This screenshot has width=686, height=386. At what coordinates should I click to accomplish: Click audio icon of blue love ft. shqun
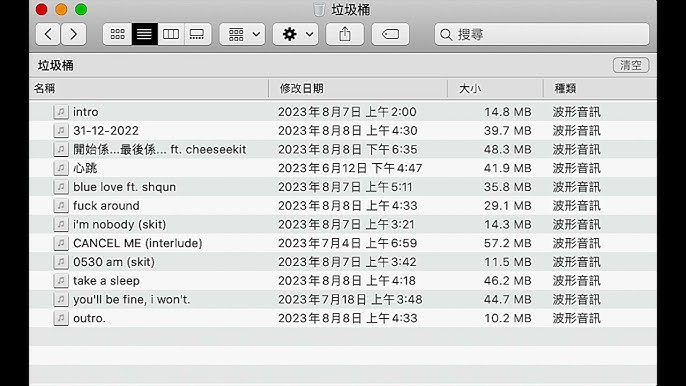[61, 187]
